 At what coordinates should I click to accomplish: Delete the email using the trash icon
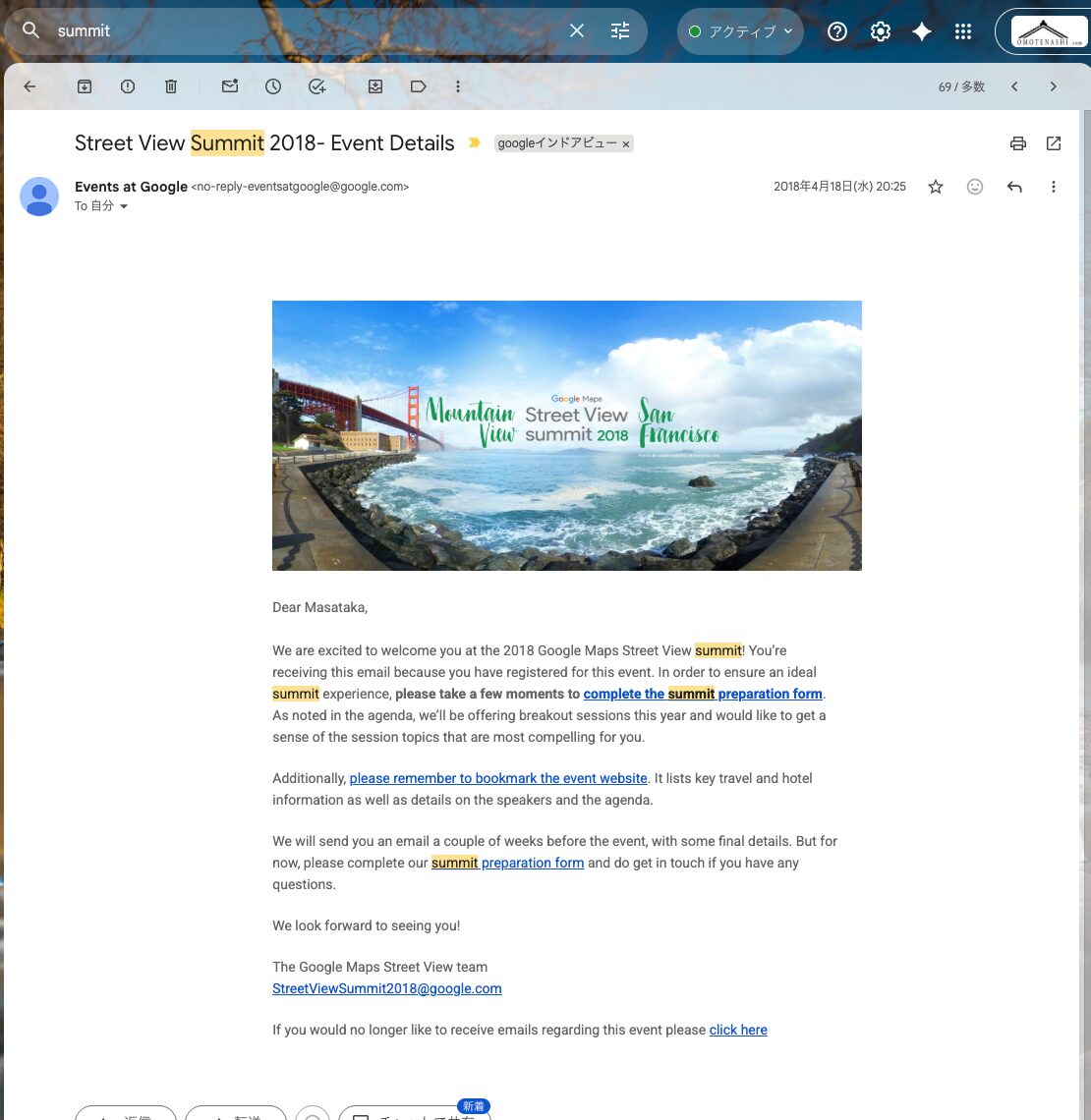click(x=171, y=86)
